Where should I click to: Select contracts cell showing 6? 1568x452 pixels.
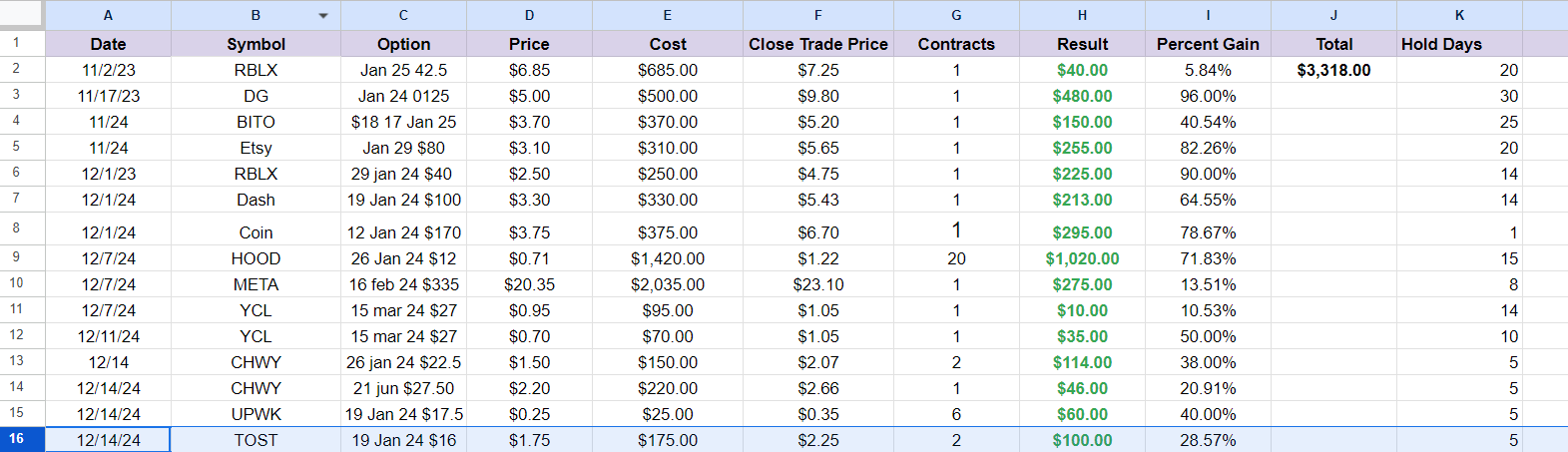[x=956, y=414]
